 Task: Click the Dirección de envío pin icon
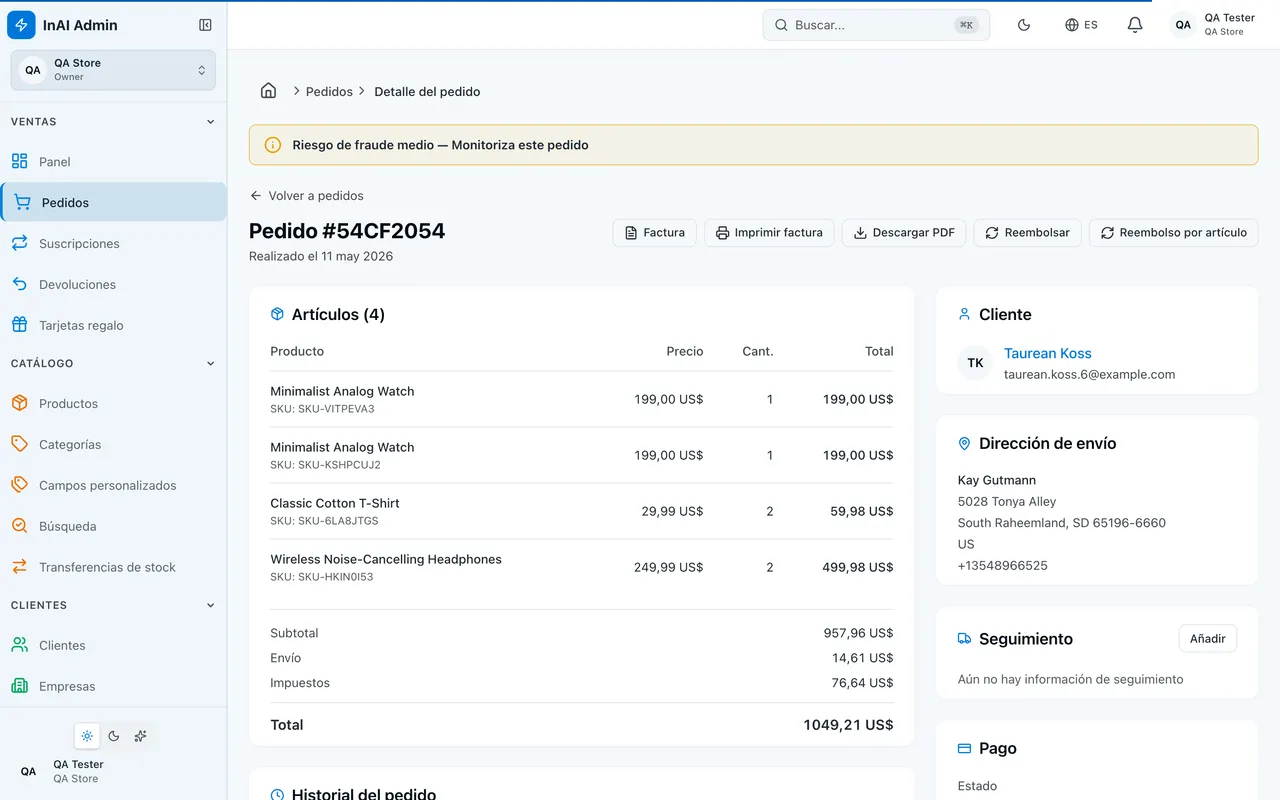[x=964, y=443]
